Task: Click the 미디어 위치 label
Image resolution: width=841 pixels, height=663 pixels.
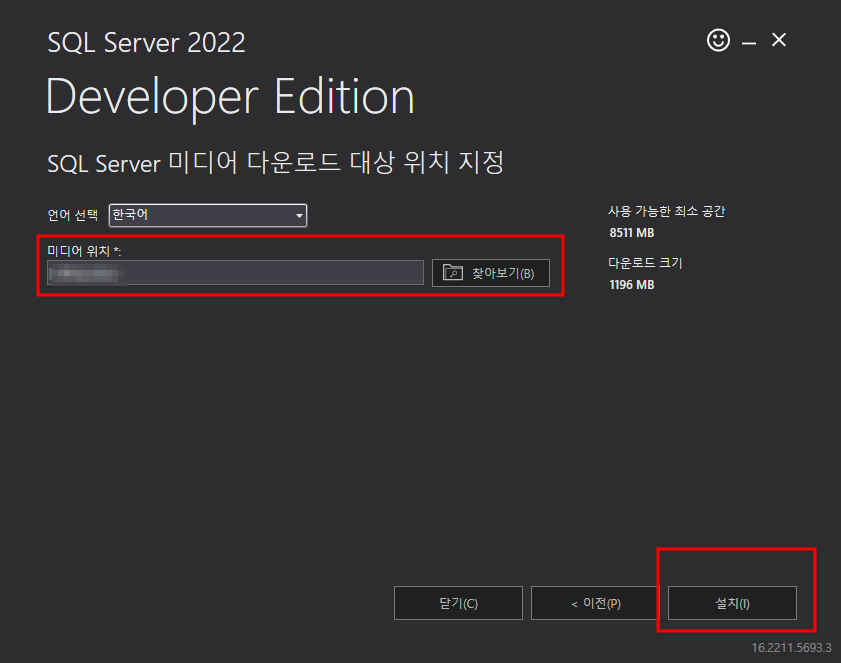Action: point(84,251)
